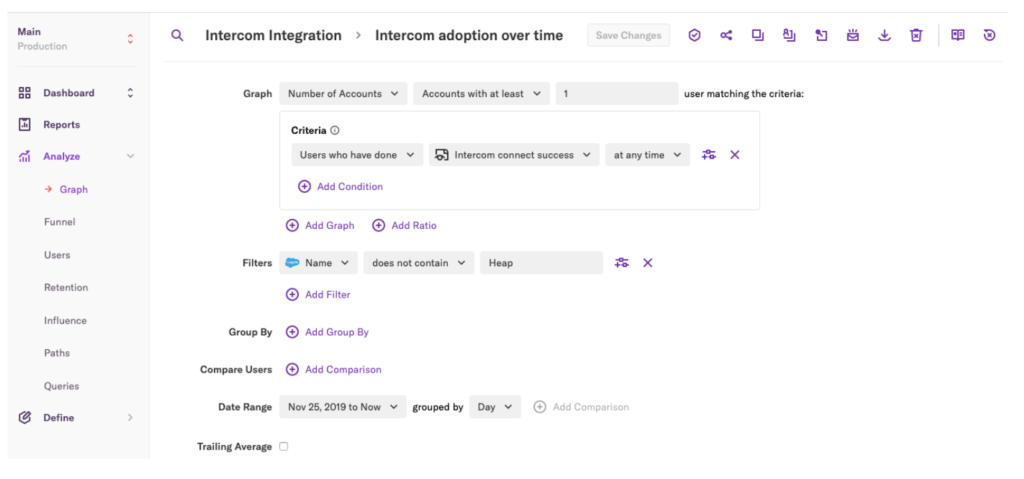Open Retention analysis in sidebar
This screenshot has height=479, width=1024.
tap(66, 288)
